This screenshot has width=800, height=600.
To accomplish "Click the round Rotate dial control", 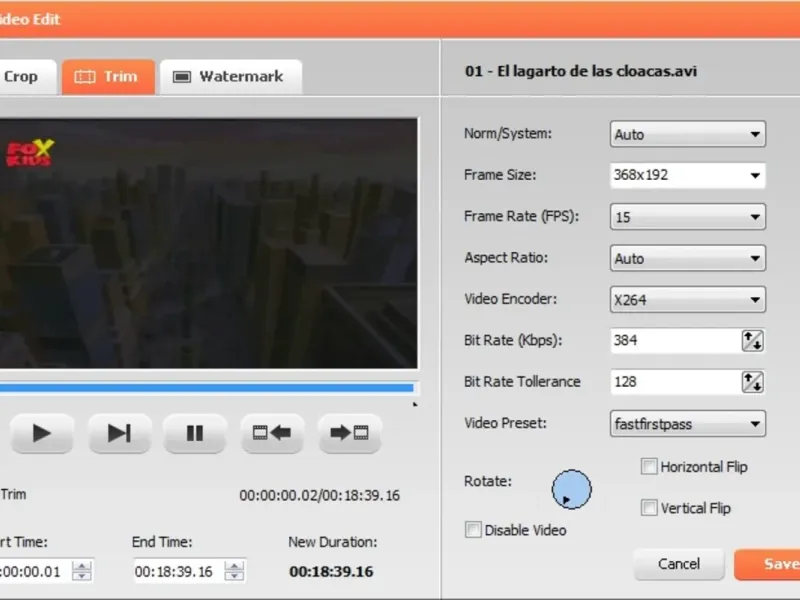I will (x=571, y=489).
